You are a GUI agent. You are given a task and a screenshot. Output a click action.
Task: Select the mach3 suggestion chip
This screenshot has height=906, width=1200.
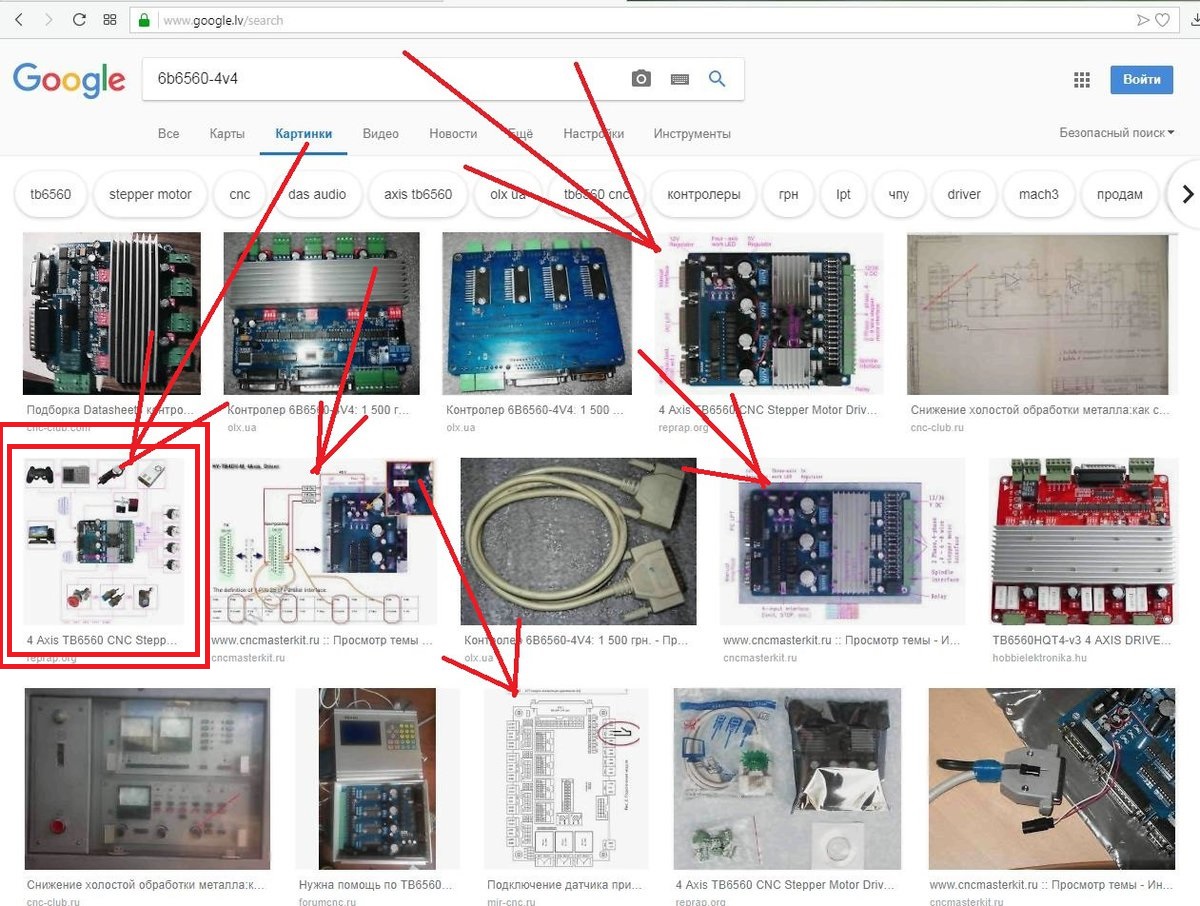(1038, 194)
